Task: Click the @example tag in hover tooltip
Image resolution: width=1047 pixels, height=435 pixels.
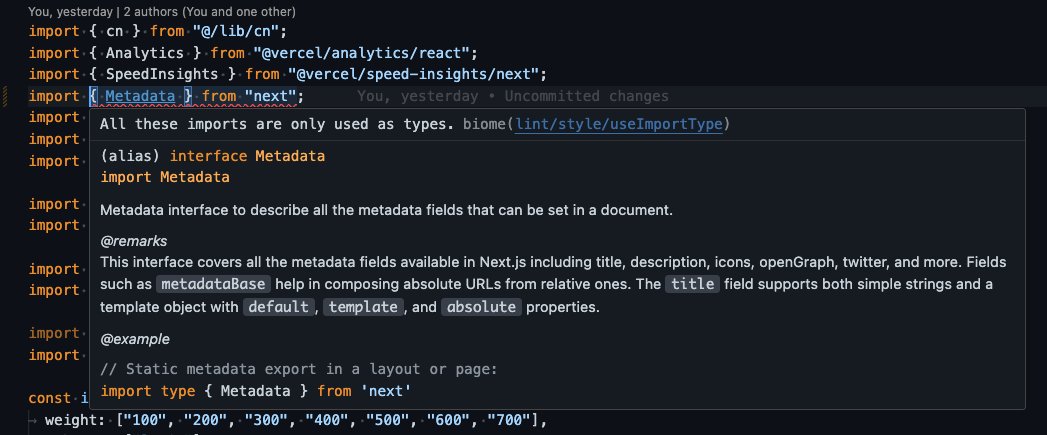Action: pyautogui.click(x=135, y=339)
